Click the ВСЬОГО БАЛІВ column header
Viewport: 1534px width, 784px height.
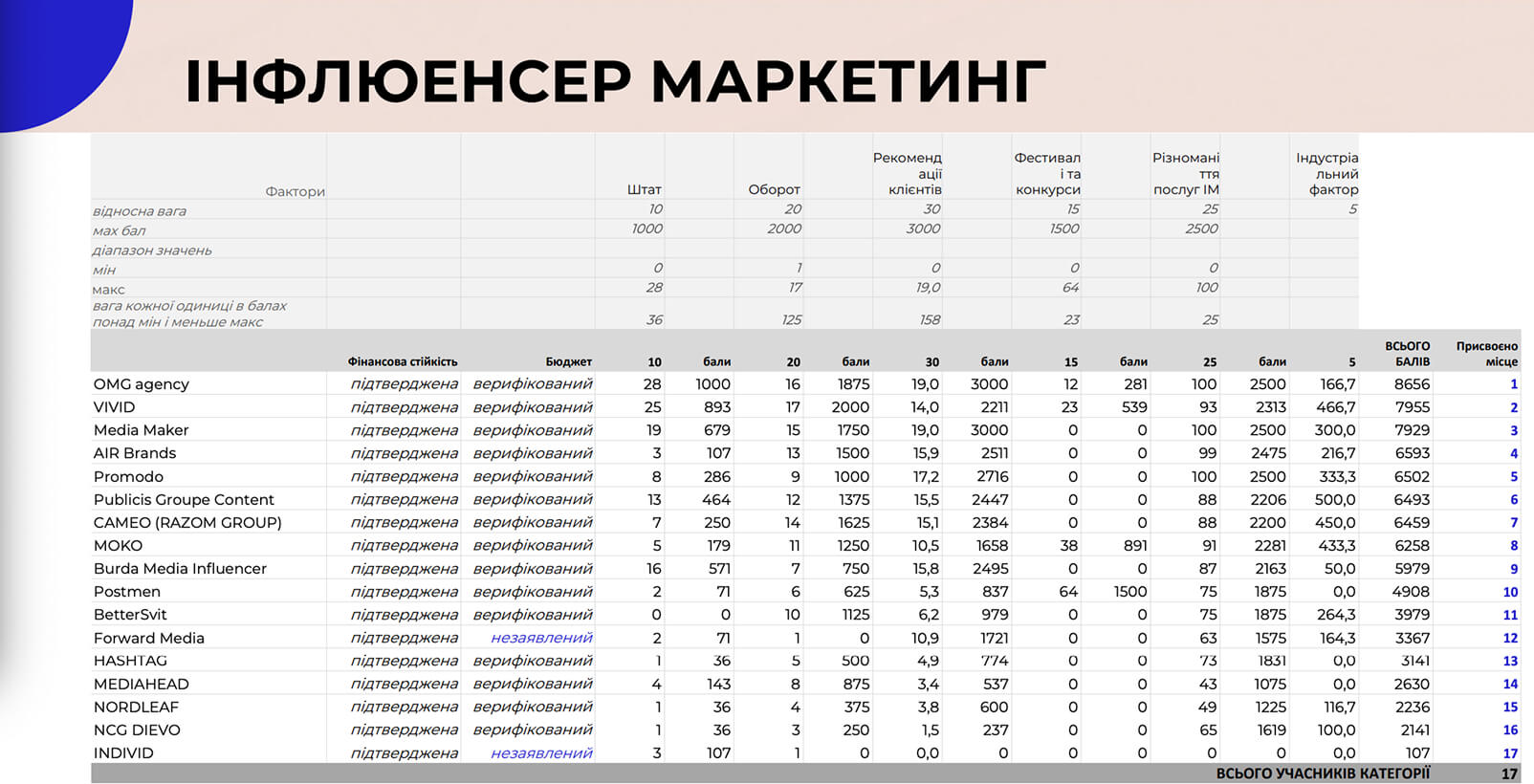[x=1408, y=355]
